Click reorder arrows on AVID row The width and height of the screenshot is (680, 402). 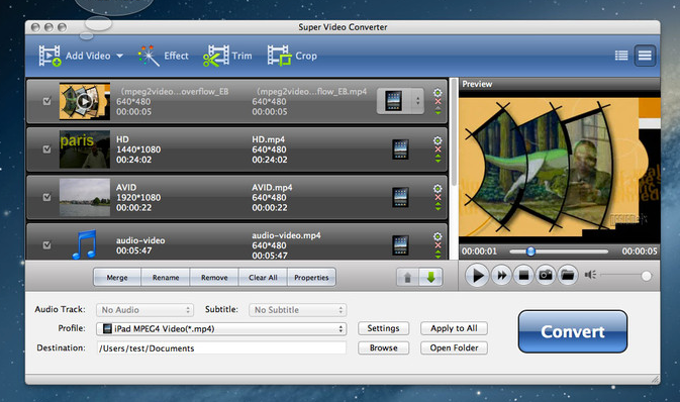click(438, 207)
